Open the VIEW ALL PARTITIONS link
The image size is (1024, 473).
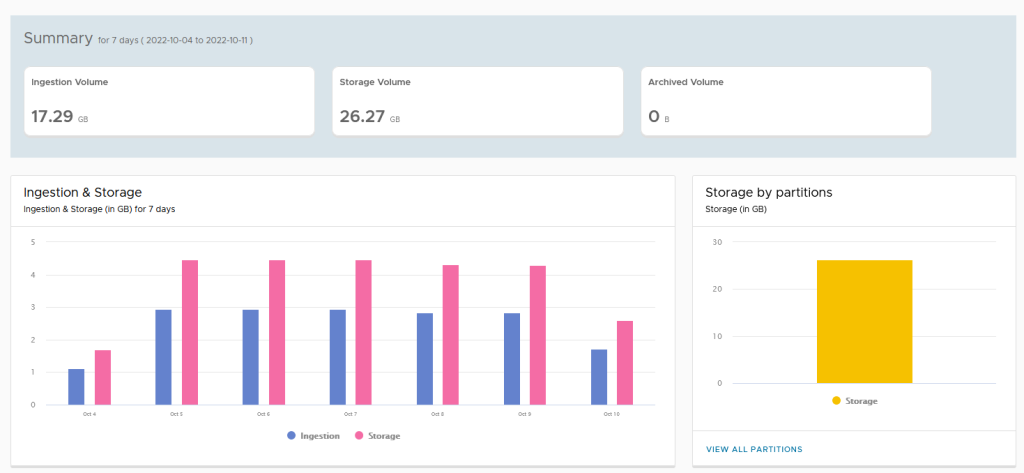coord(753,449)
